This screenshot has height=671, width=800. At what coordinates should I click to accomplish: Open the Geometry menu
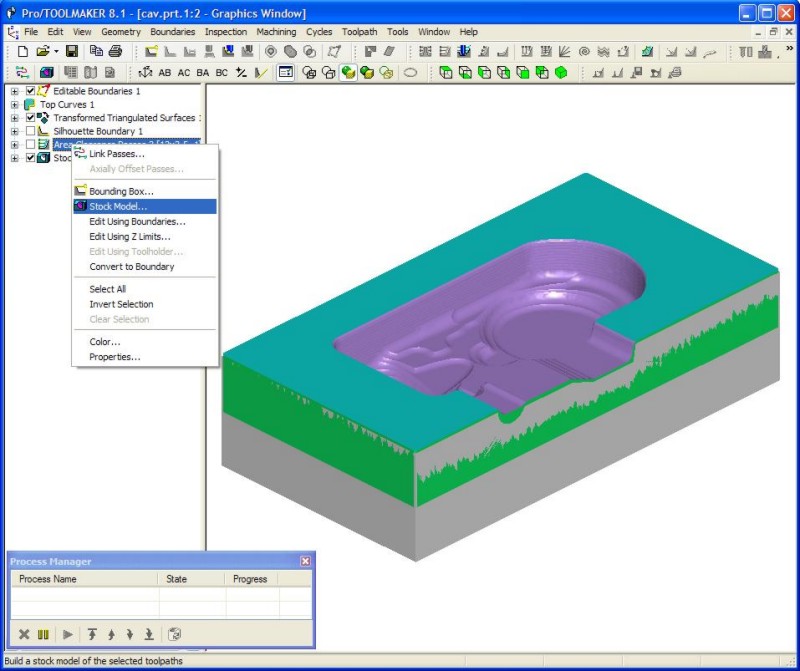click(121, 32)
